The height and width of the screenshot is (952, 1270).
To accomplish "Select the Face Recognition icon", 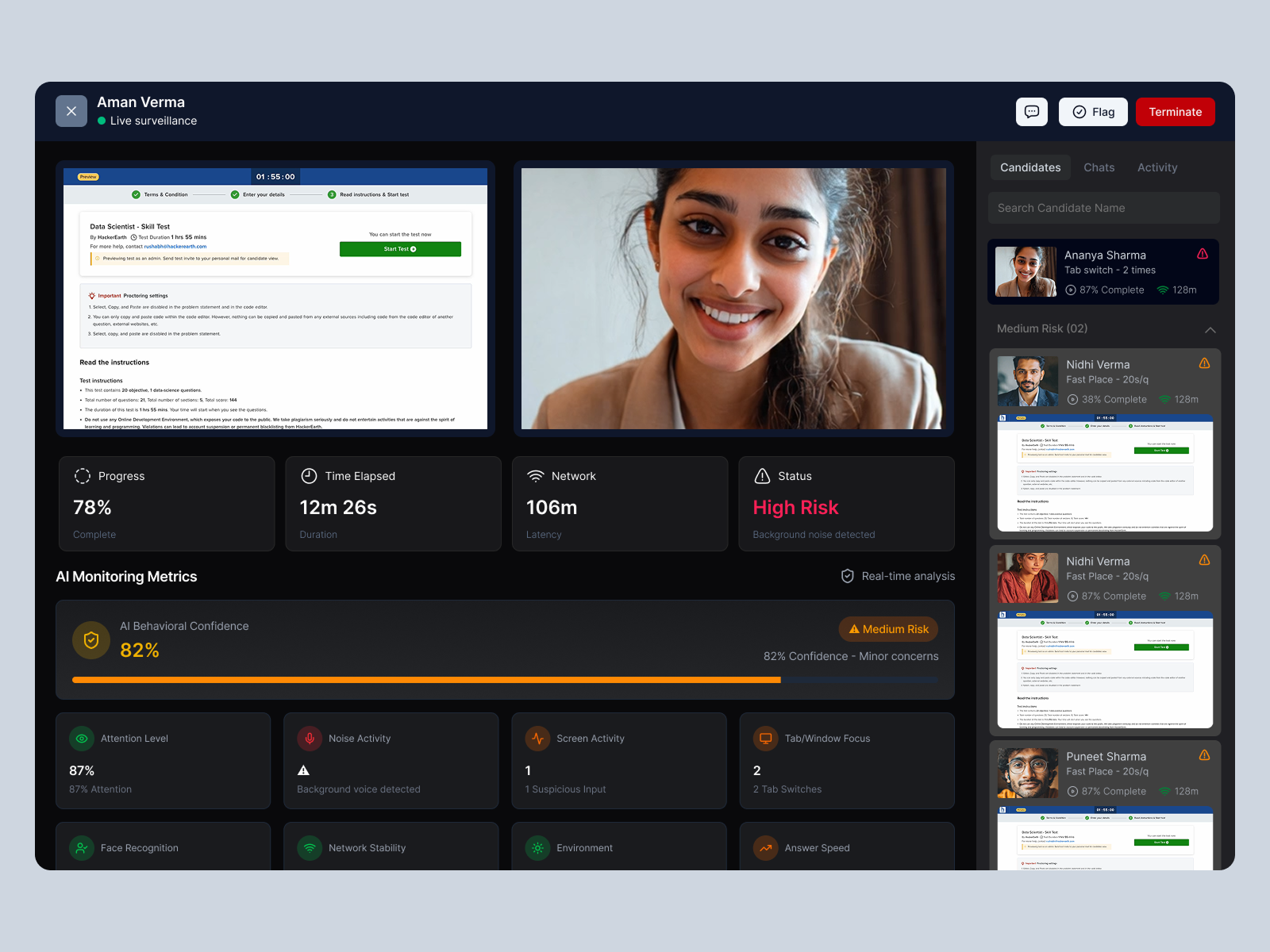I will (x=82, y=848).
